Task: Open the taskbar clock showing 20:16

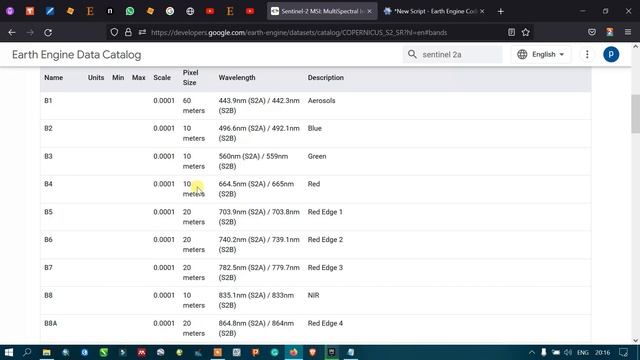Action: coord(602,352)
